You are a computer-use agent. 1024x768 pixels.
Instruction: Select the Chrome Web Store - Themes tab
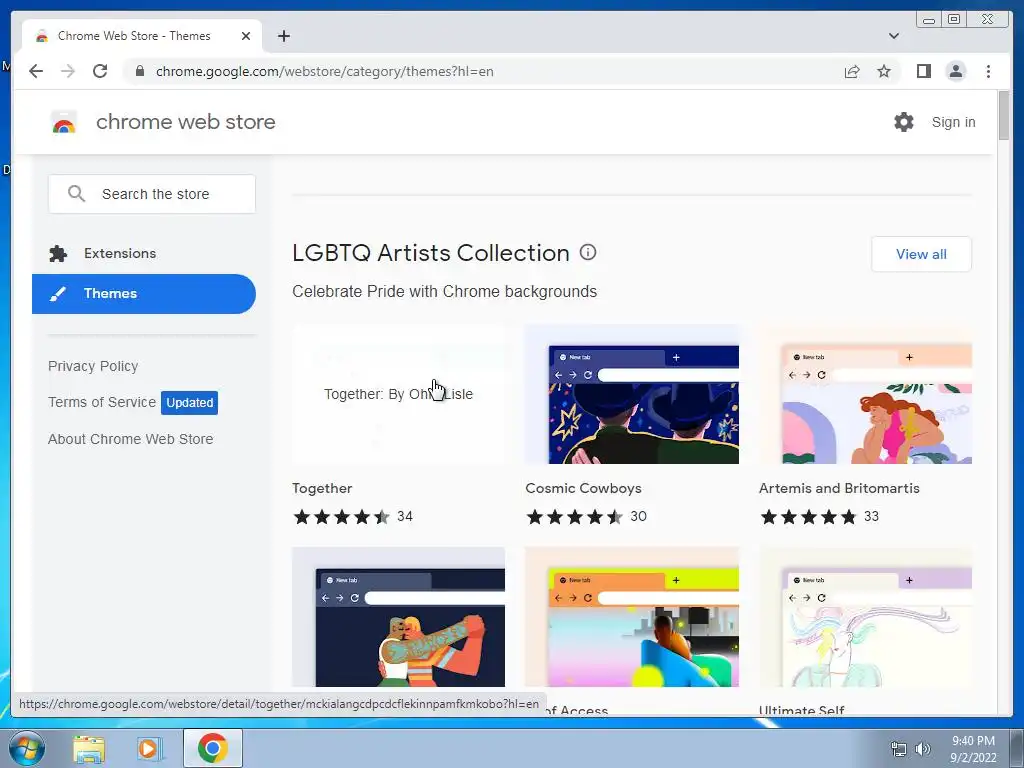(142, 36)
